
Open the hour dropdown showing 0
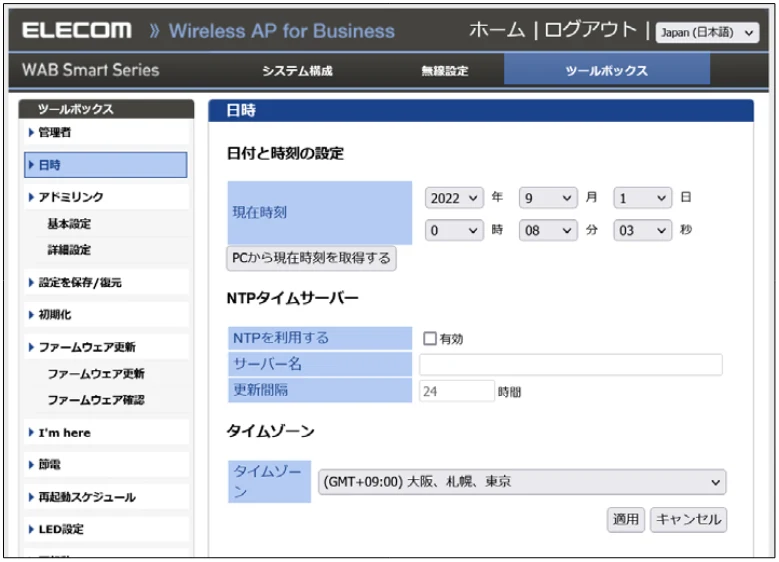(454, 231)
